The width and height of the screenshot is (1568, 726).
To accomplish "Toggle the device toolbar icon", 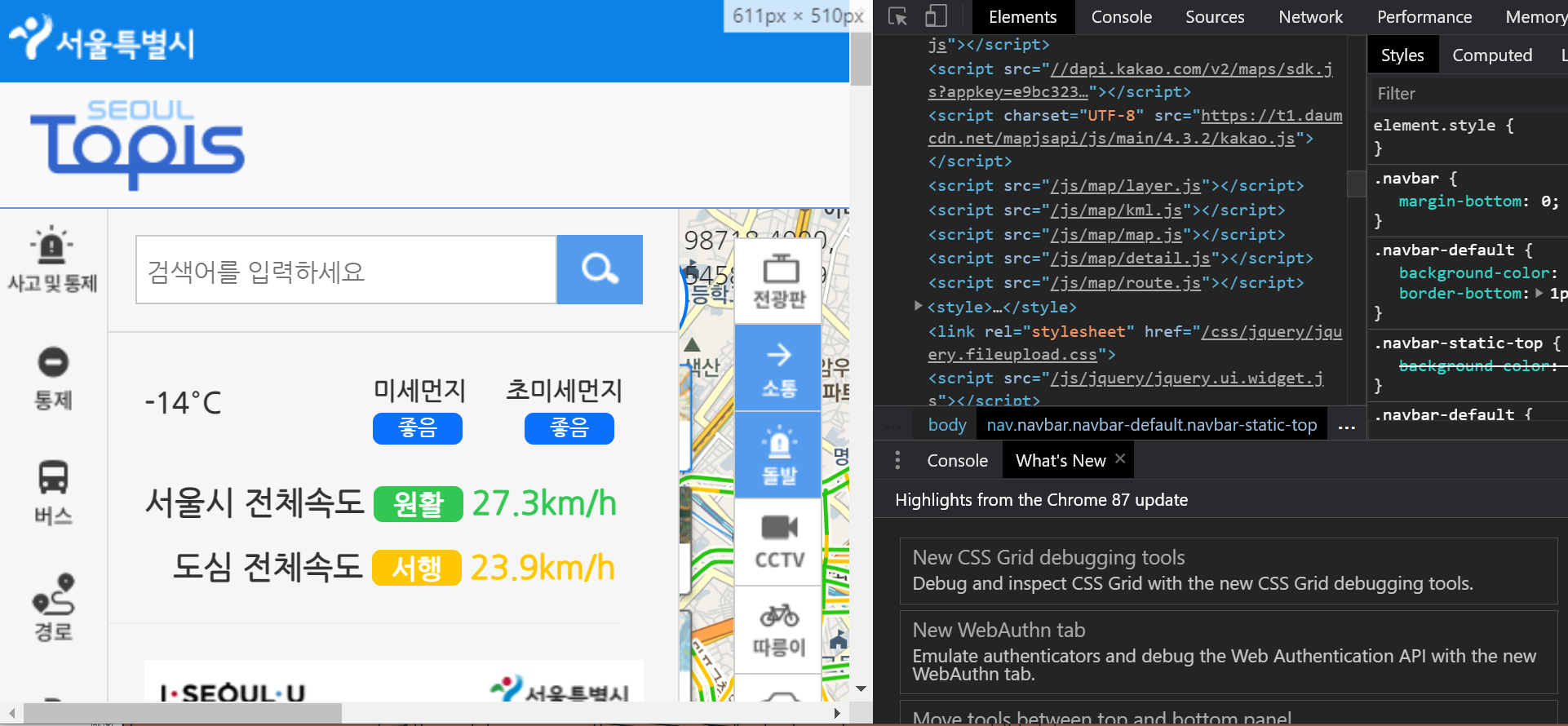I will pyautogui.click(x=936, y=16).
